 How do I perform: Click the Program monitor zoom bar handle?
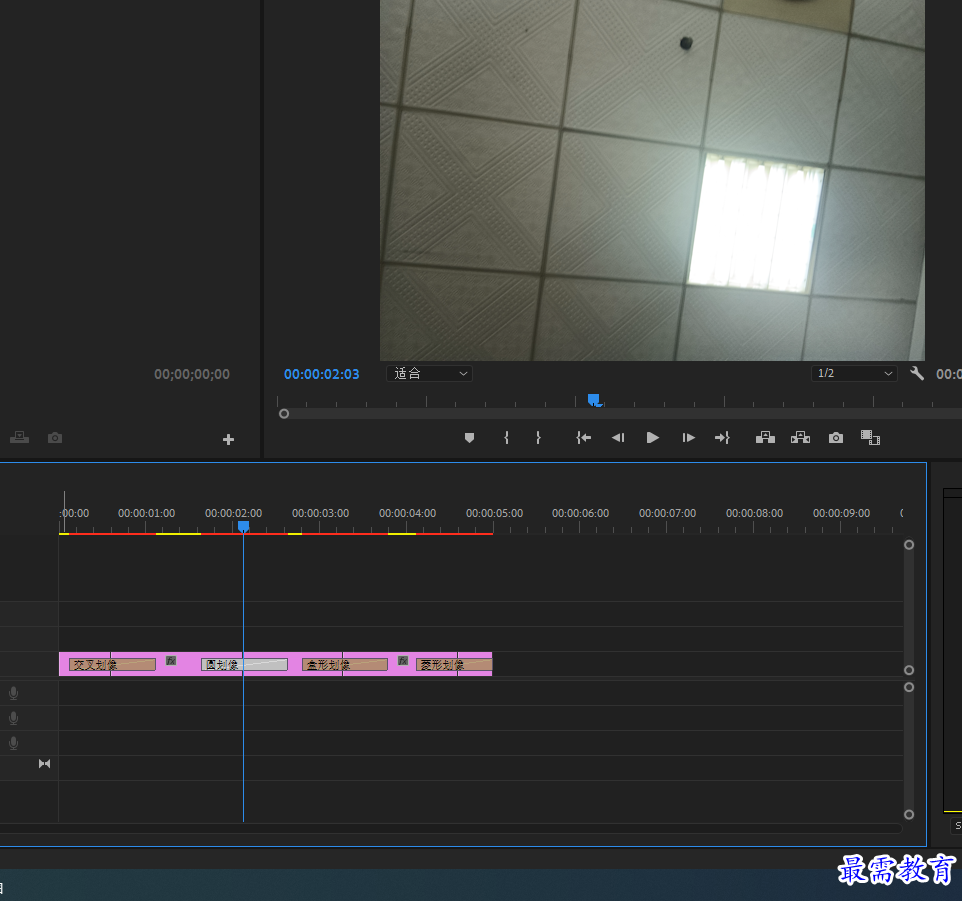pos(283,414)
